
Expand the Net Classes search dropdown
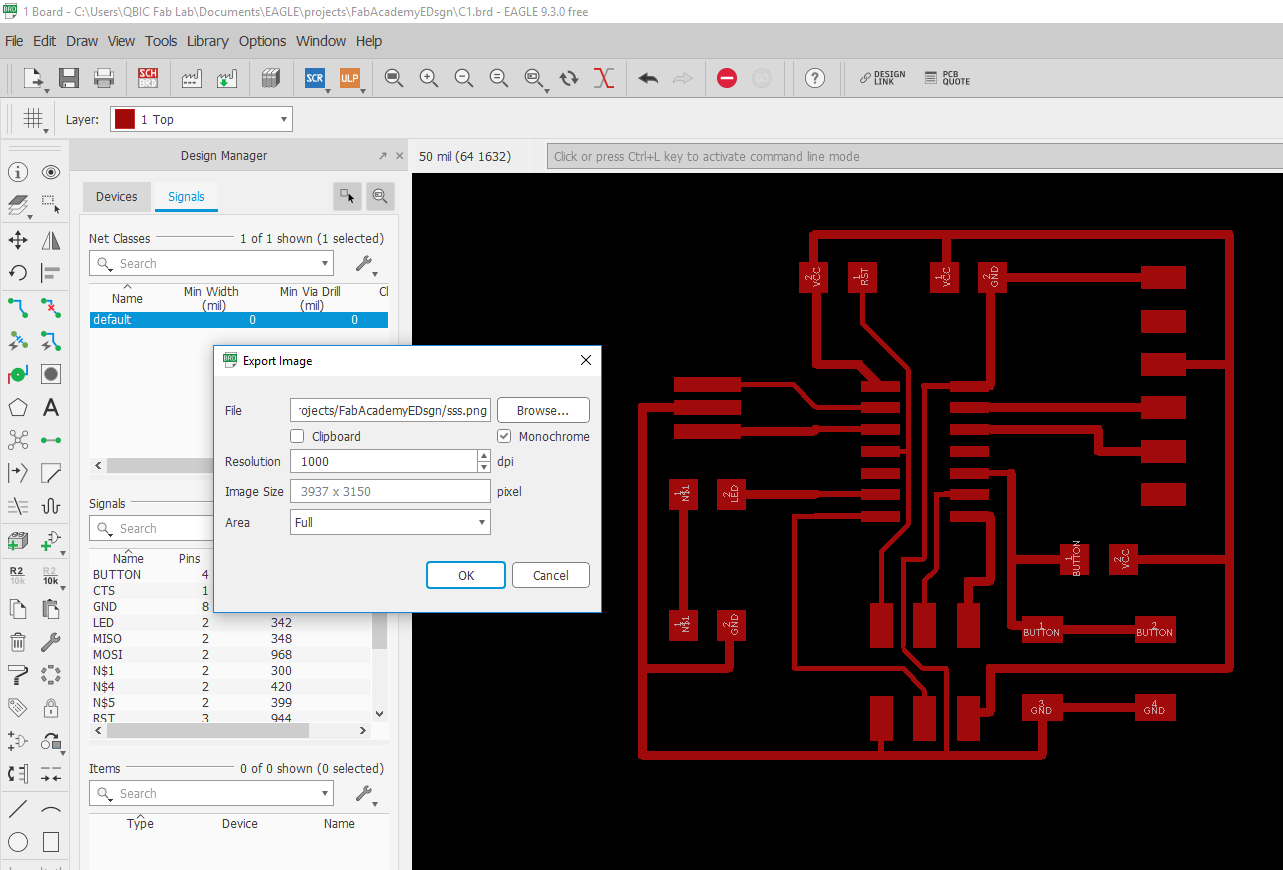click(x=325, y=264)
